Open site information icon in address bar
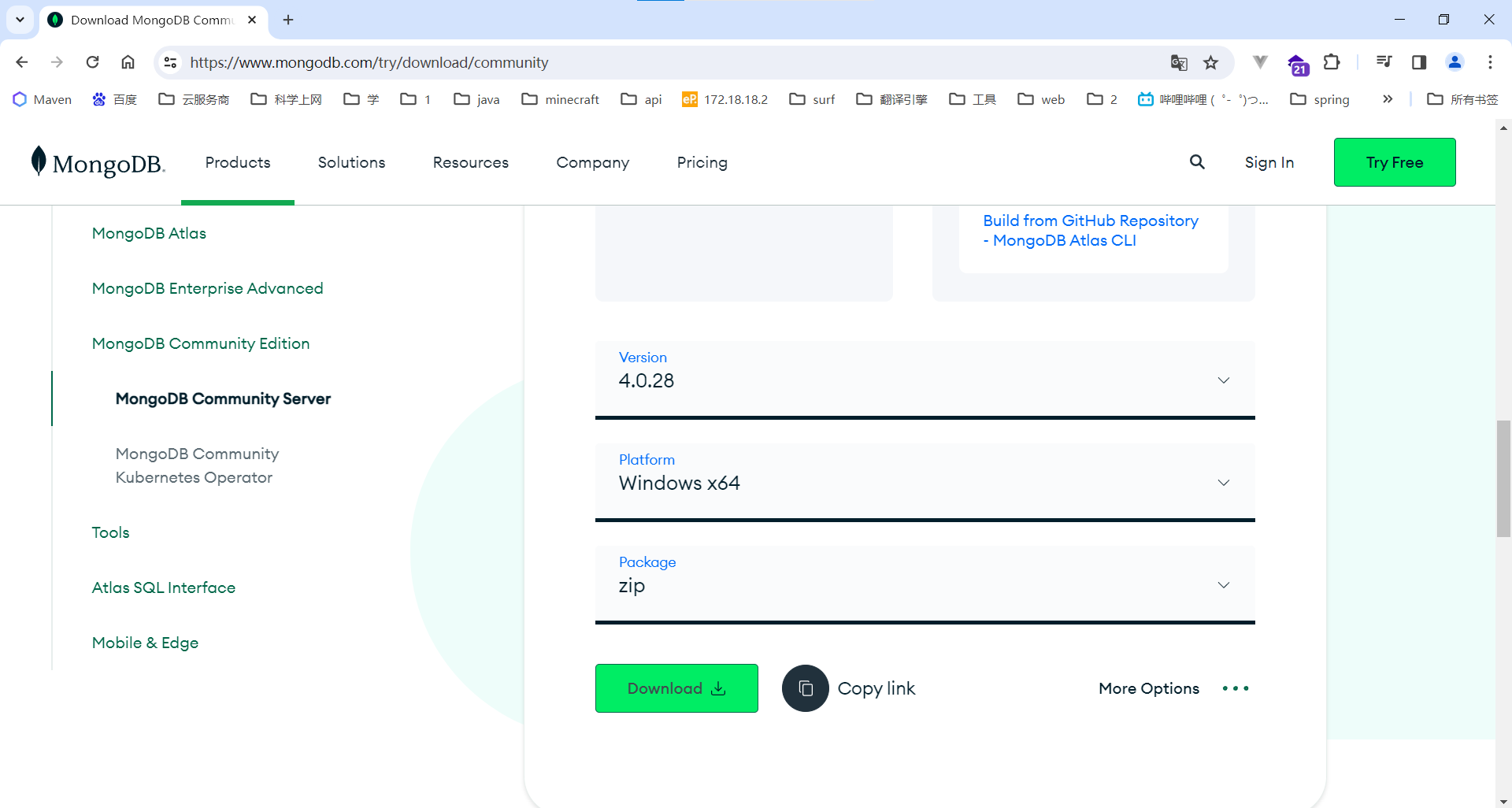 pyautogui.click(x=170, y=62)
